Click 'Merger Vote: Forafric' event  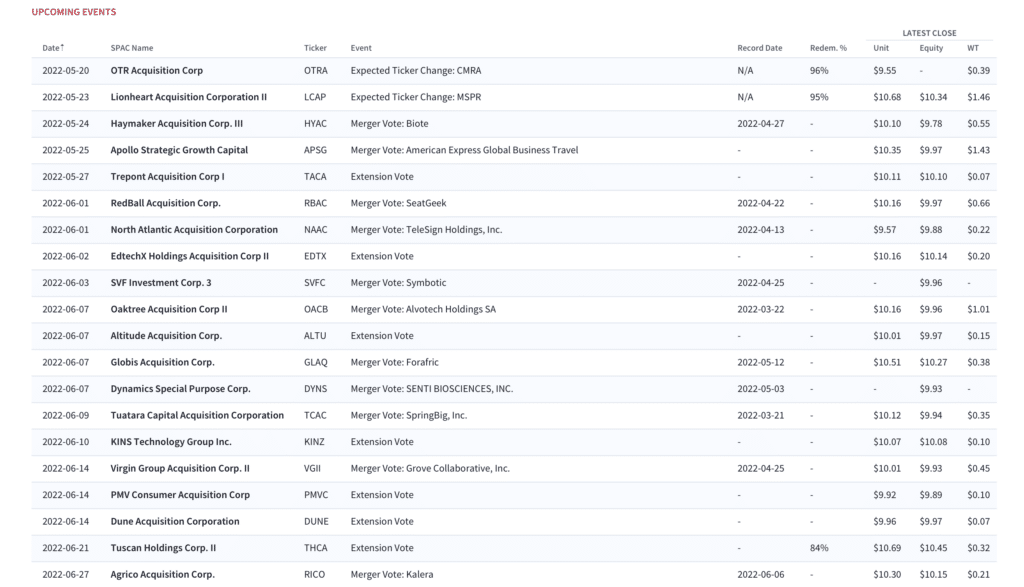(394, 362)
